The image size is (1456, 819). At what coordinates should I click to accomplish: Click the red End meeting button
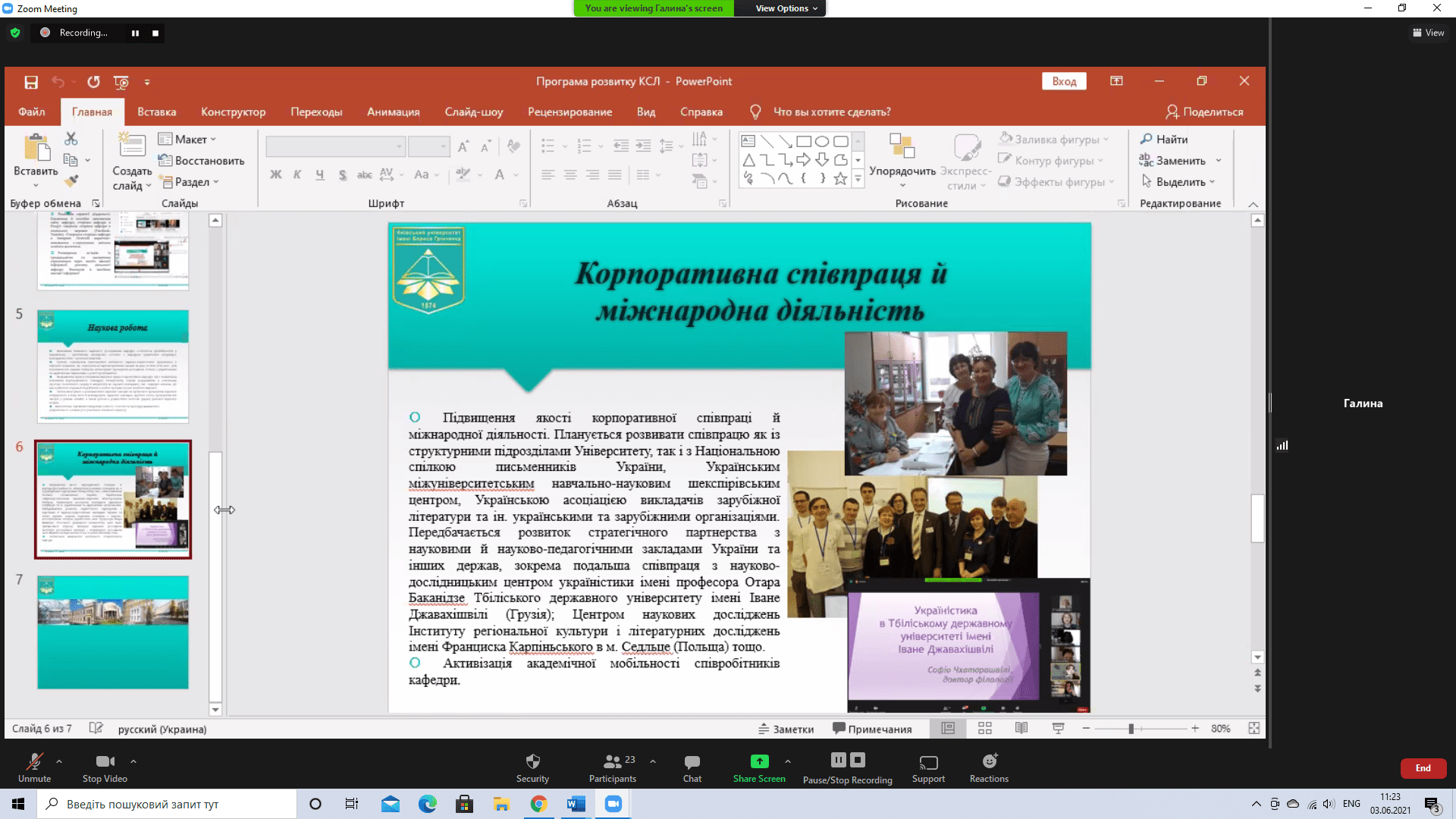(x=1423, y=768)
